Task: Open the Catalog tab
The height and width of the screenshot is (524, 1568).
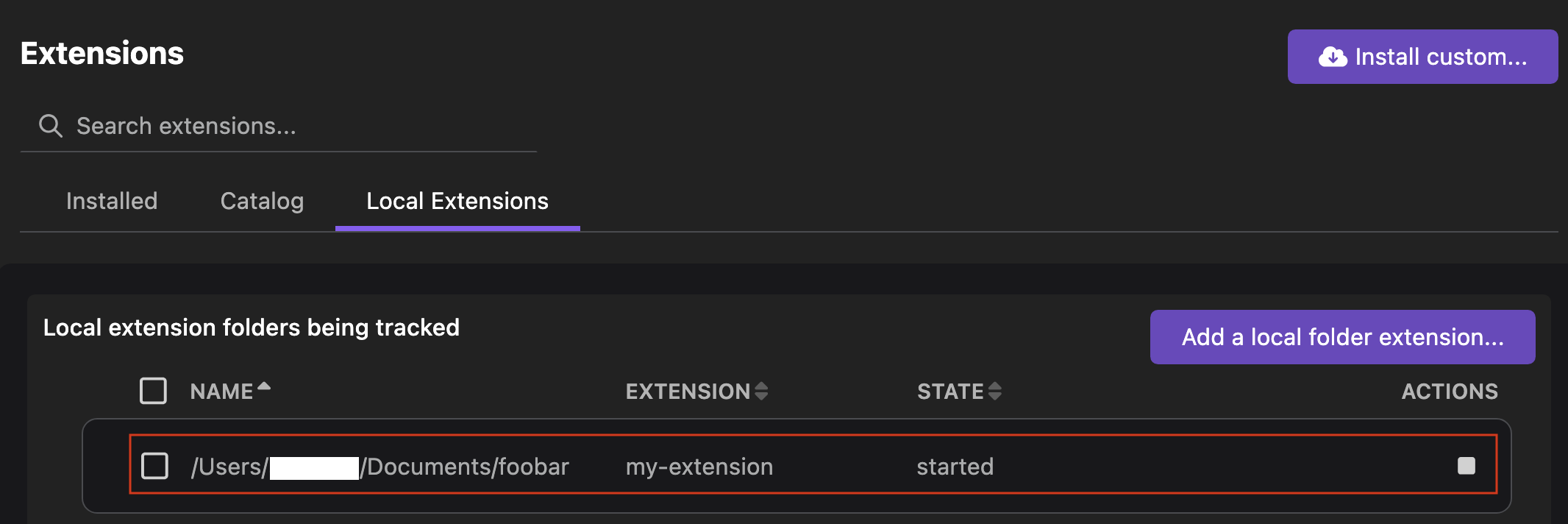Action: (261, 200)
